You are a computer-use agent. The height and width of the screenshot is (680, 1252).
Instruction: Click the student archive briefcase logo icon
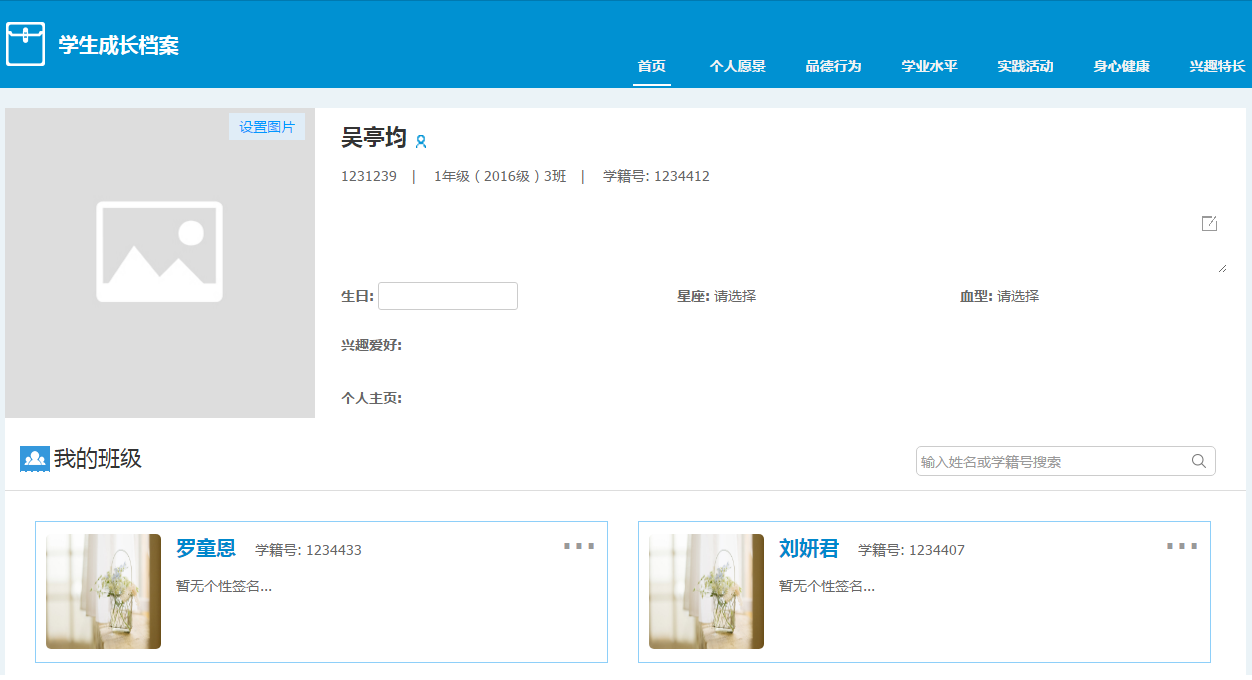pyautogui.click(x=26, y=45)
